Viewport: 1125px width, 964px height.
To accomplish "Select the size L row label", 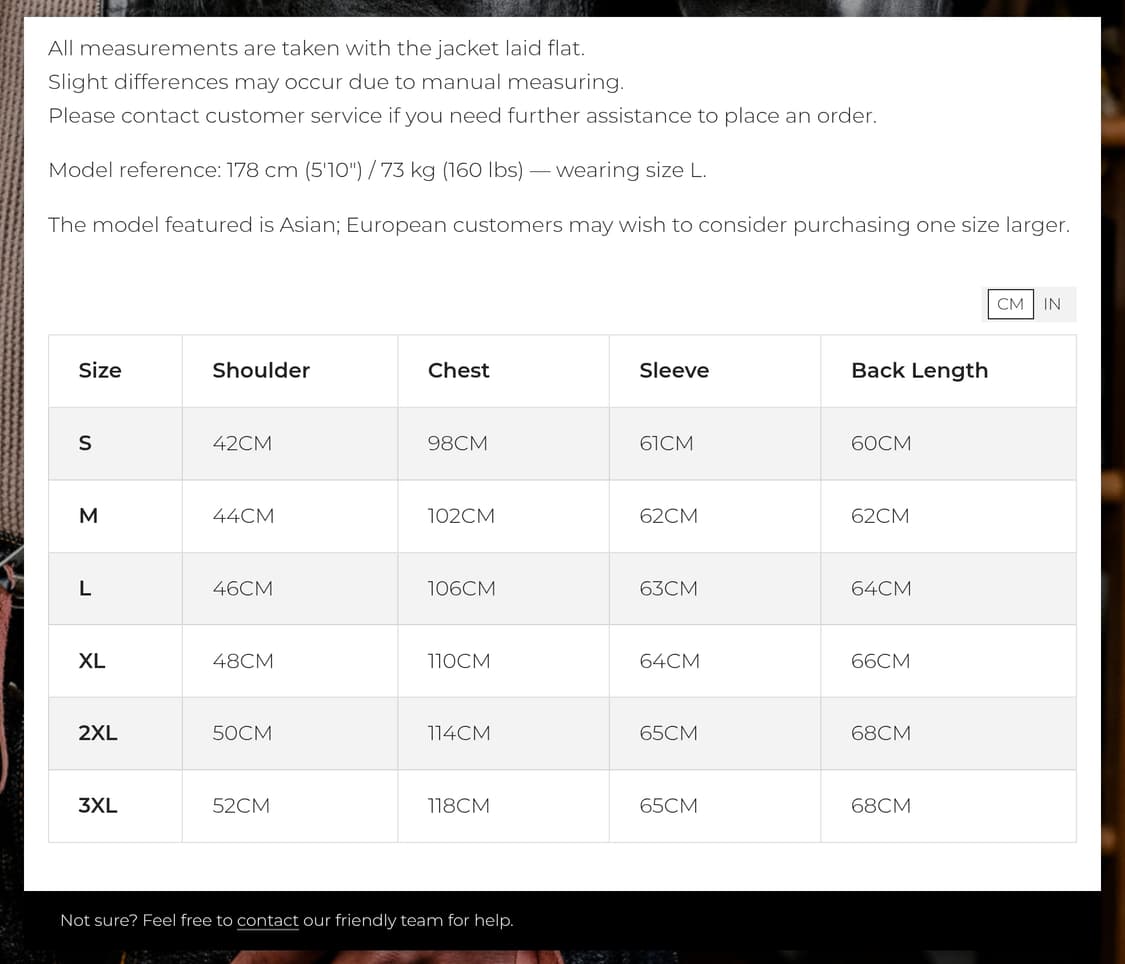I will (x=85, y=588).
